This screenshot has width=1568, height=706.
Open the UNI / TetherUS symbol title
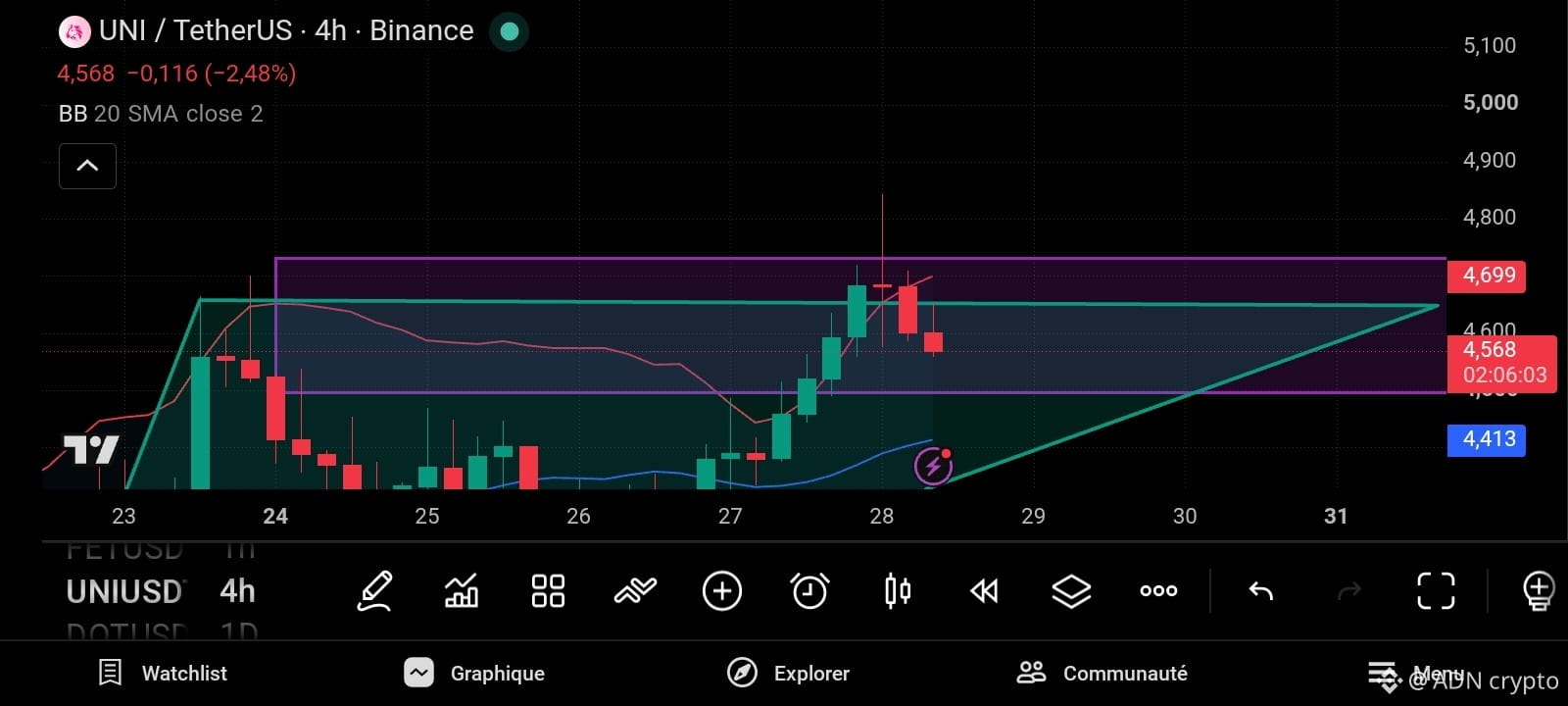286,31
